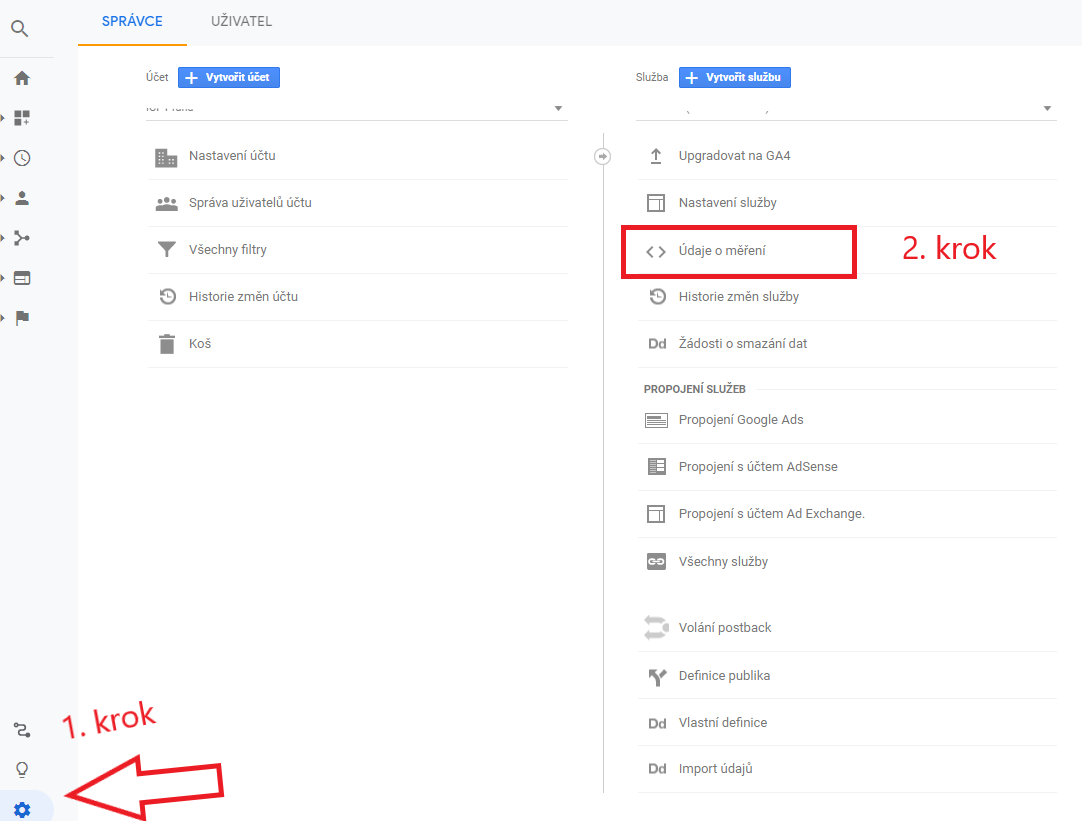The image size is (1082, 821).
Task: Open Acquisition reports branching icon
Action: coord(22,238)
